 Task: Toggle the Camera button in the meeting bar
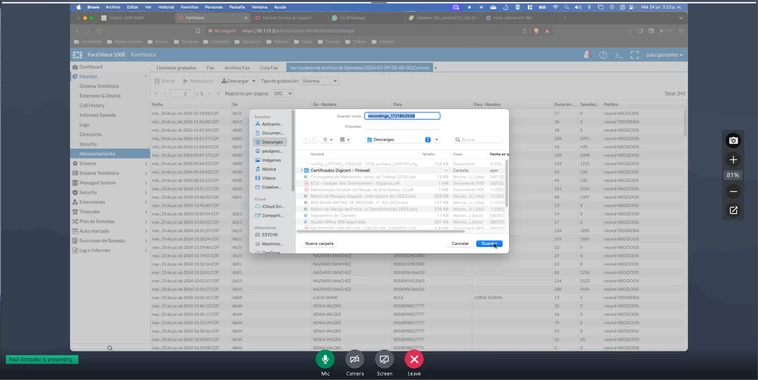[354, 359]
